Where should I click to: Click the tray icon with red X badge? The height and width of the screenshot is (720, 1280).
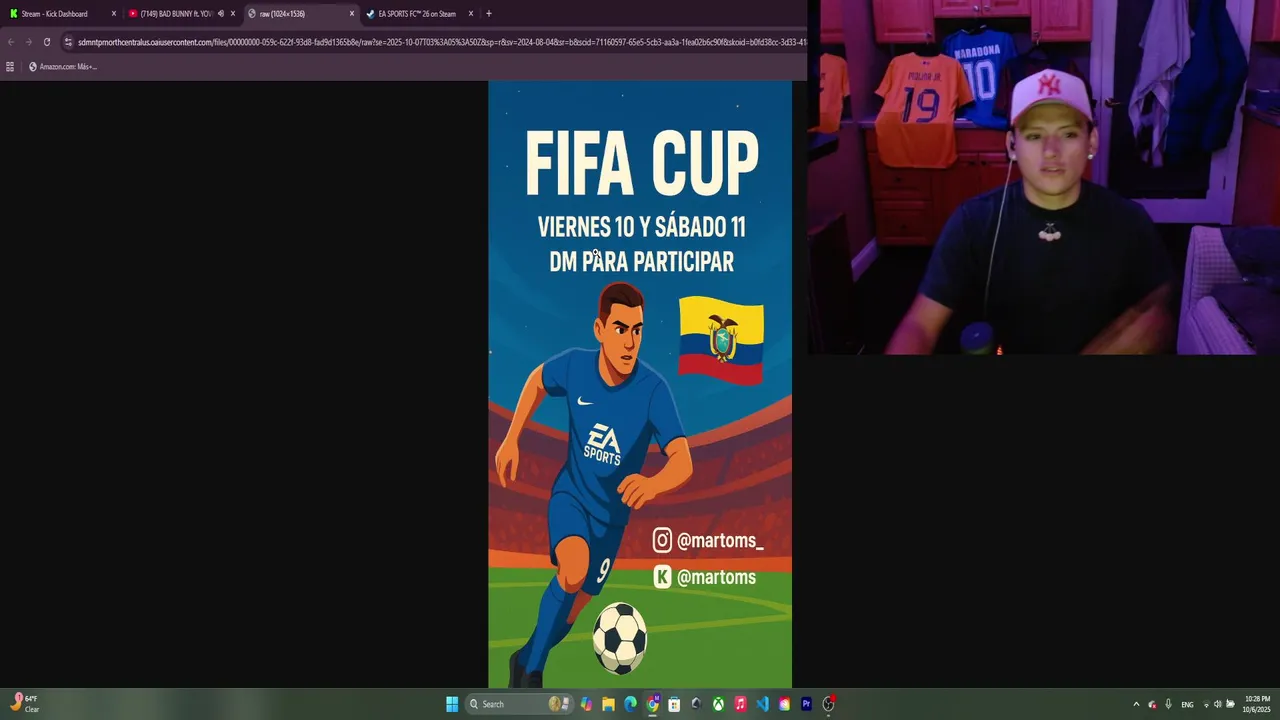click(x=1152, y=704)
